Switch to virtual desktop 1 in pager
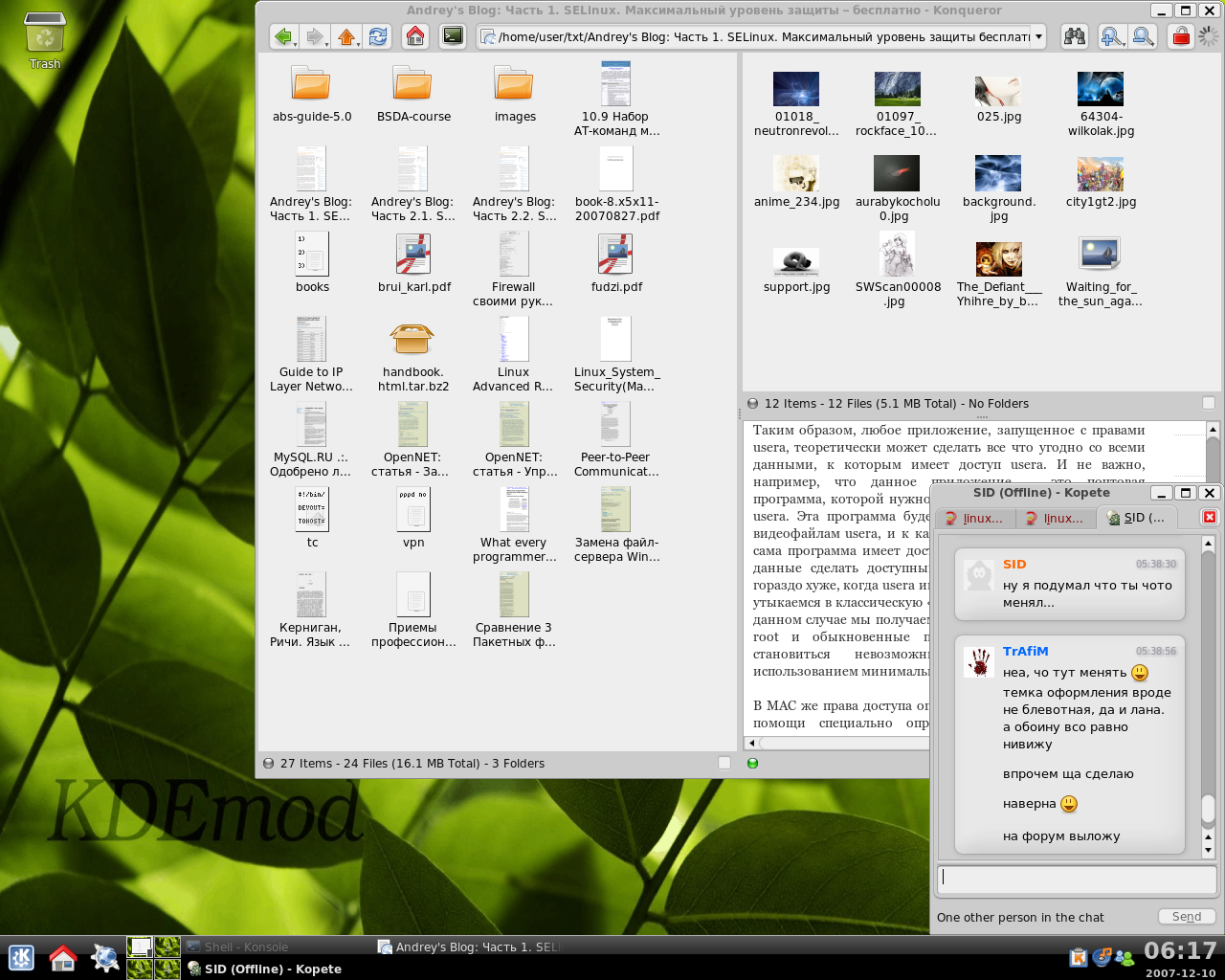 pyautogui.click(x=140, y=947)
